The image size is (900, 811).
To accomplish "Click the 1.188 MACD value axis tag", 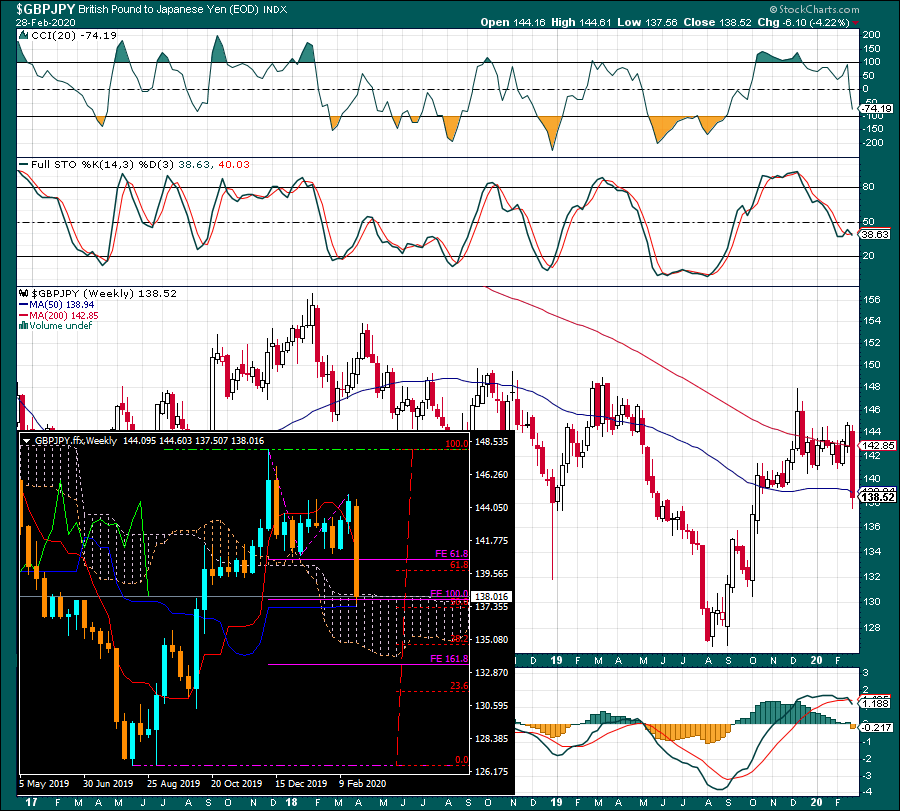I will (875, 703).
